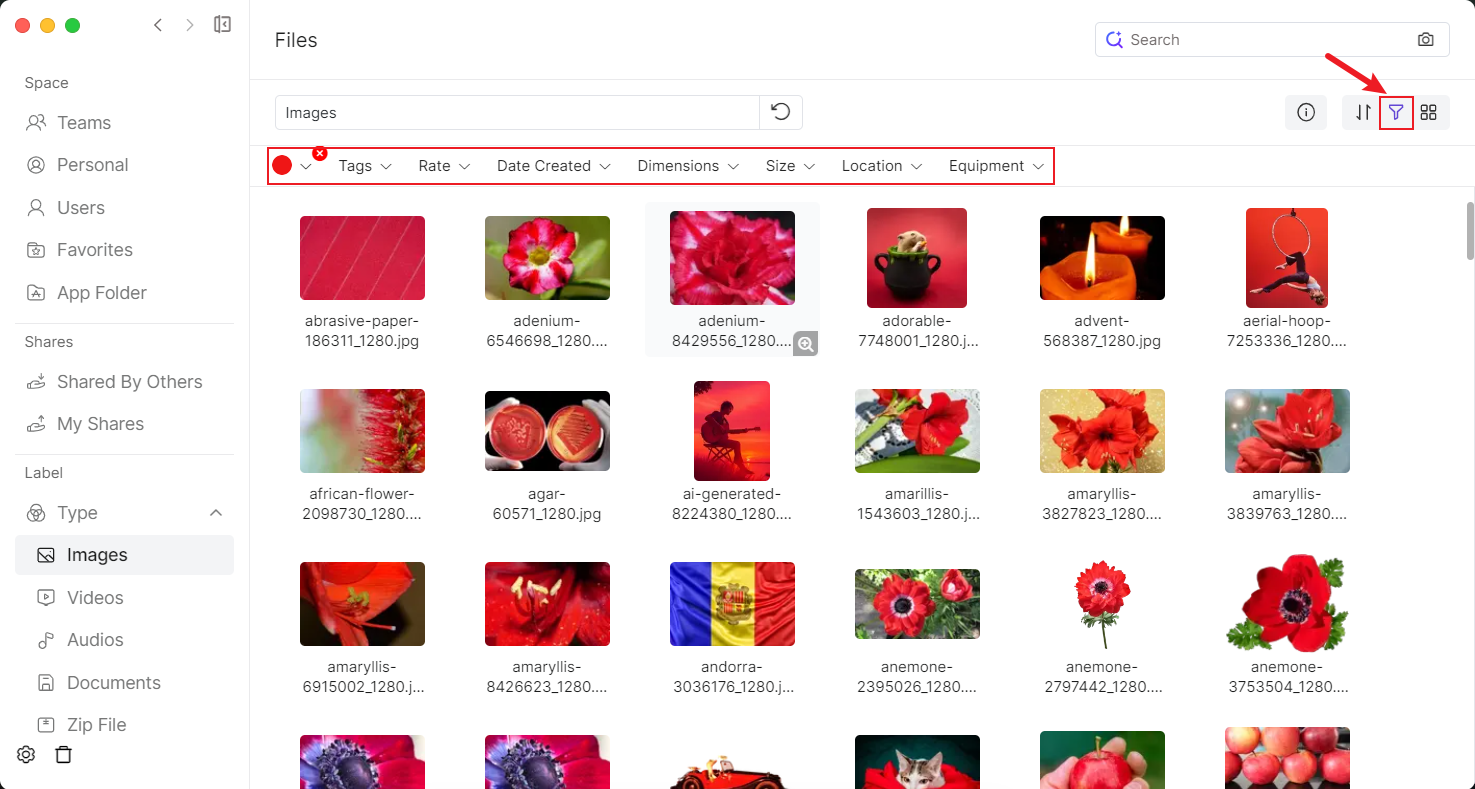Open the trash bin
This screenshot has width=1475, height=789.
[63, 755]
